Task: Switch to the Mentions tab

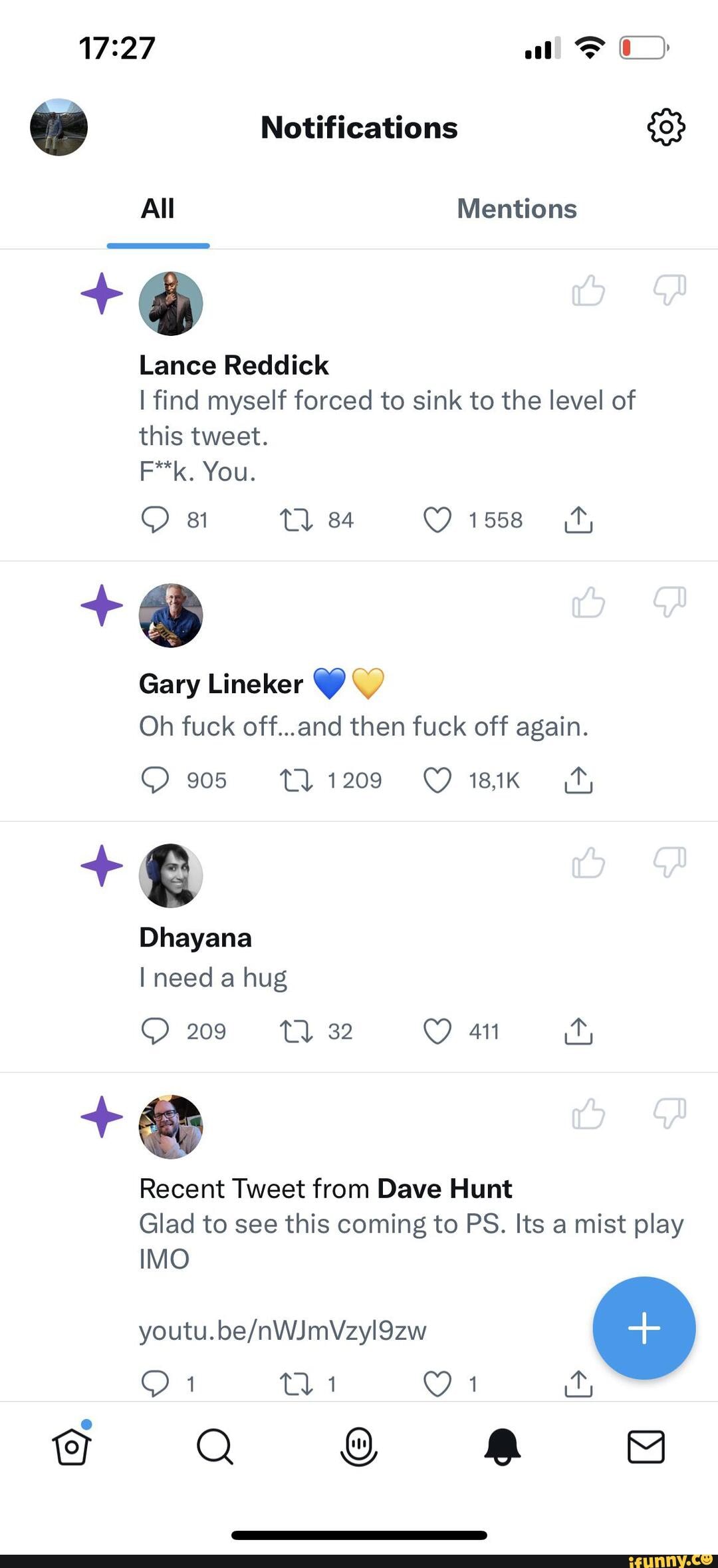Action: click(517, 209)
